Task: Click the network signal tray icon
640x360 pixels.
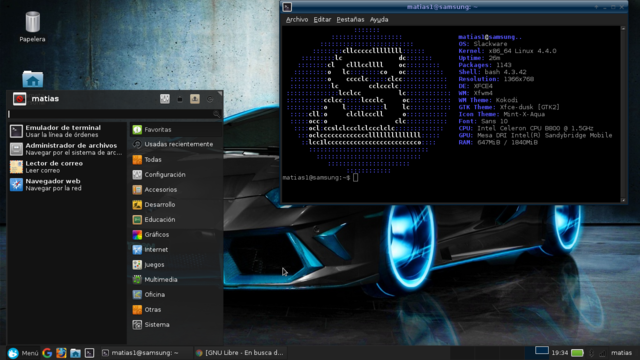Action: coord(602,353)
